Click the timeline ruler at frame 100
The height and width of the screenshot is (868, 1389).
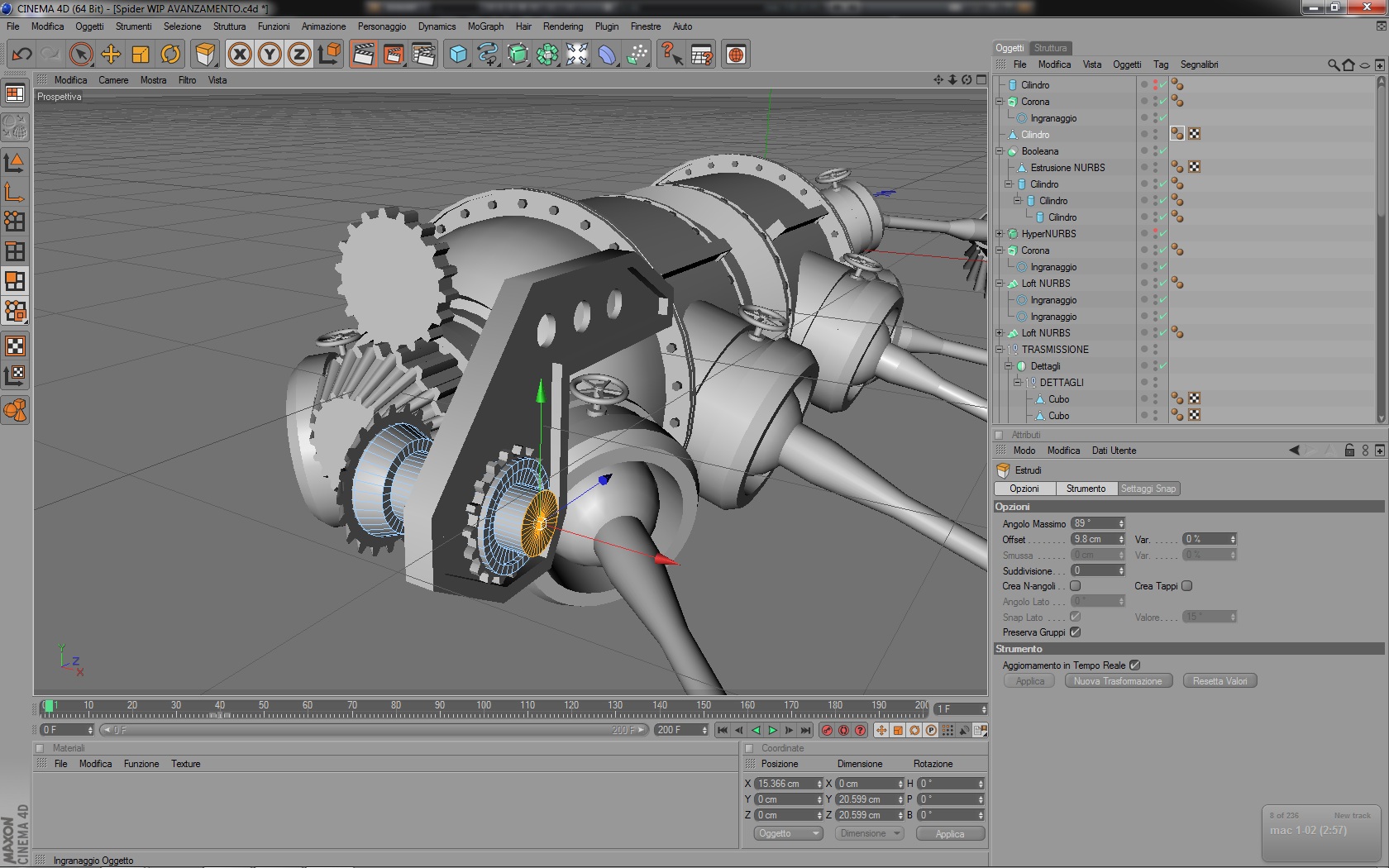(x=484, y=708)
